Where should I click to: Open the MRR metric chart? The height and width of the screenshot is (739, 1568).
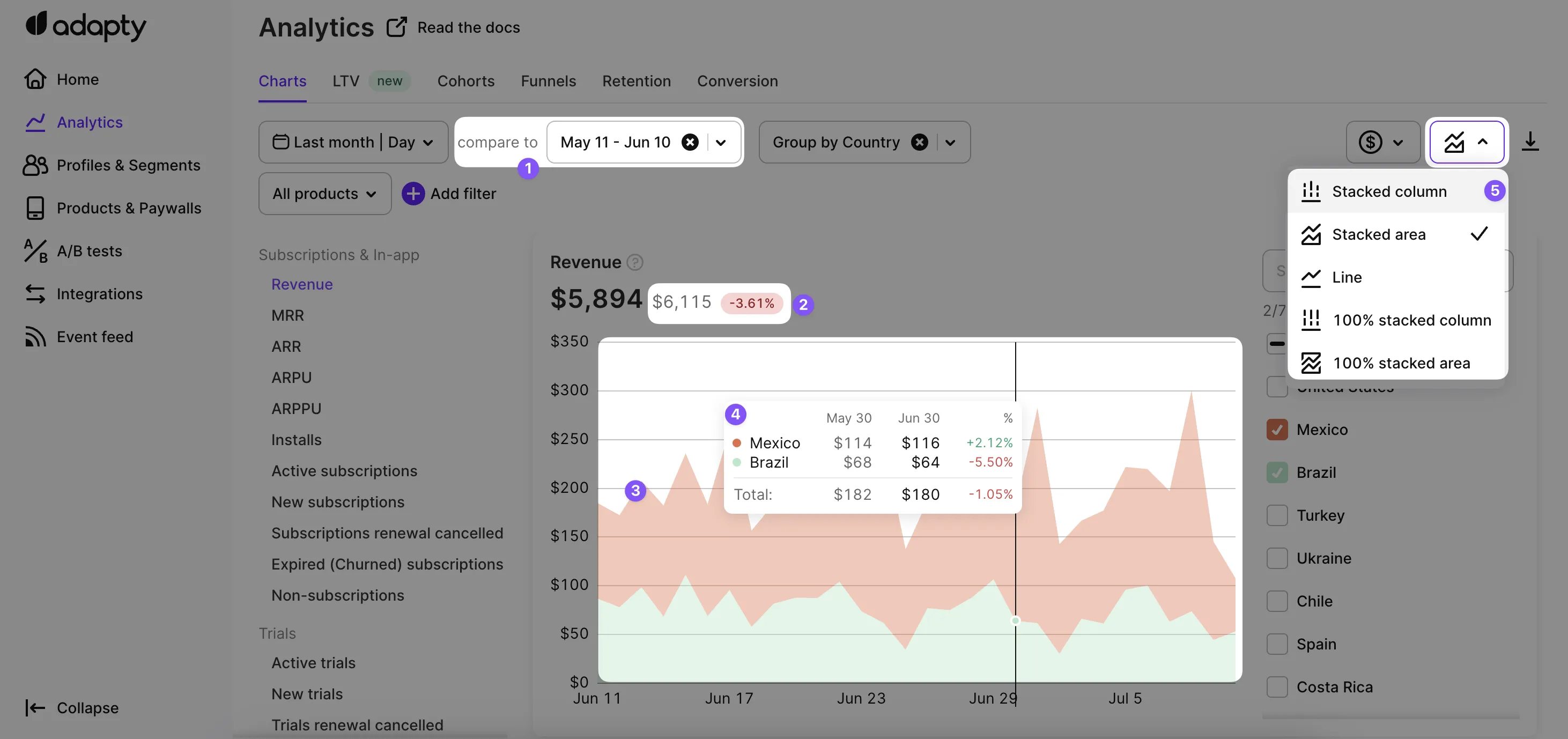tap(287, 315)
